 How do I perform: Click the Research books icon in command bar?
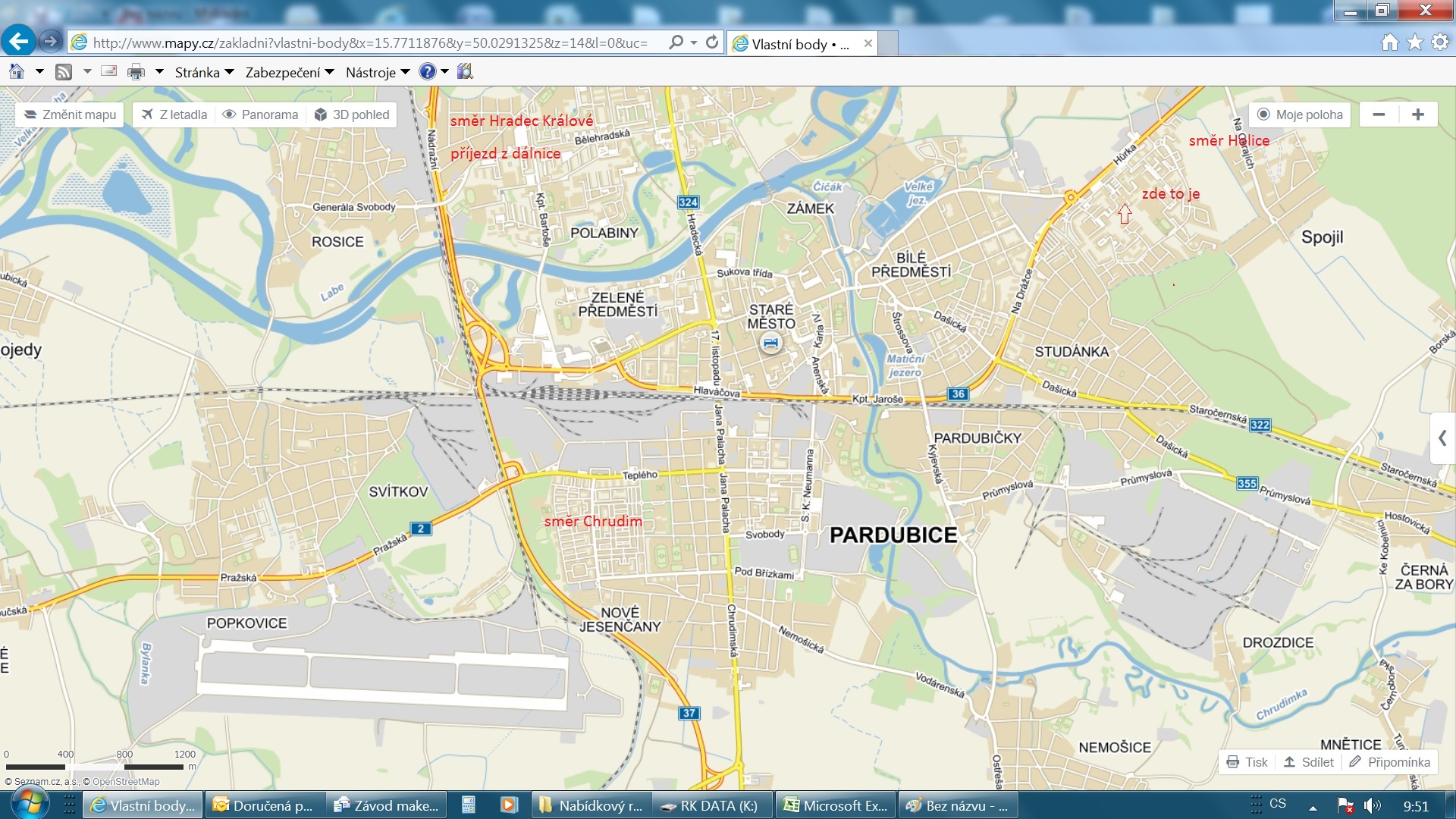point(465,71)
